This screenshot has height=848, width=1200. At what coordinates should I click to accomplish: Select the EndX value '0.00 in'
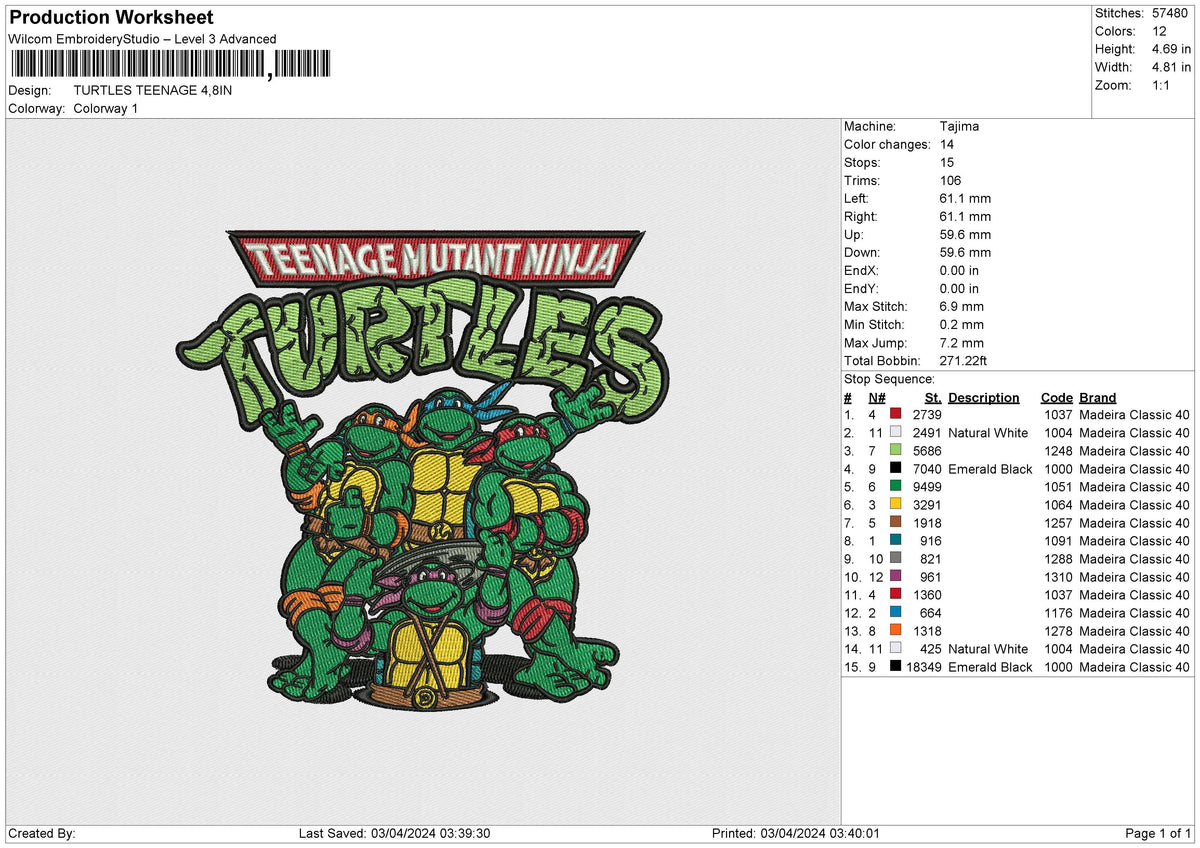pos(960,270)
